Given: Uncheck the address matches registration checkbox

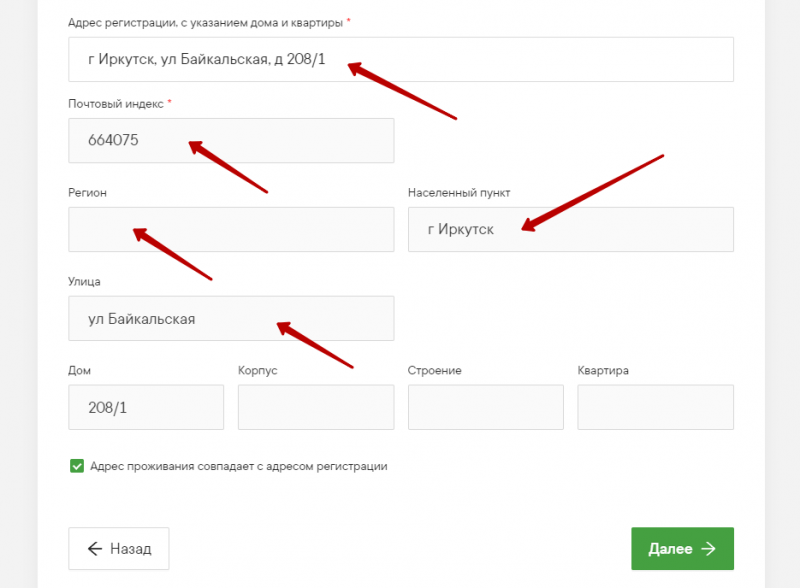Looking at the screenshot, I should click(x=77, y=466).
